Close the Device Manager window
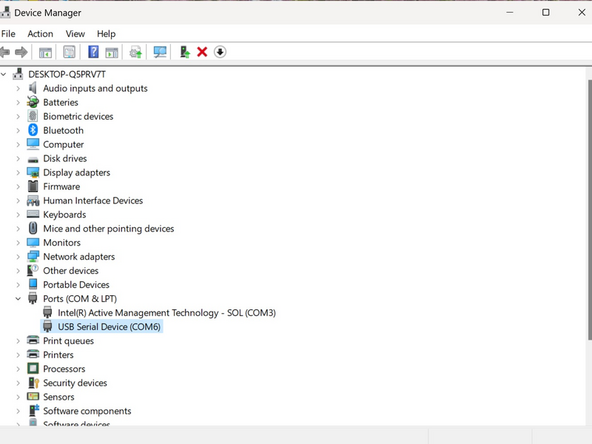Viewport: 592px width, 444px height. [582, 12]
